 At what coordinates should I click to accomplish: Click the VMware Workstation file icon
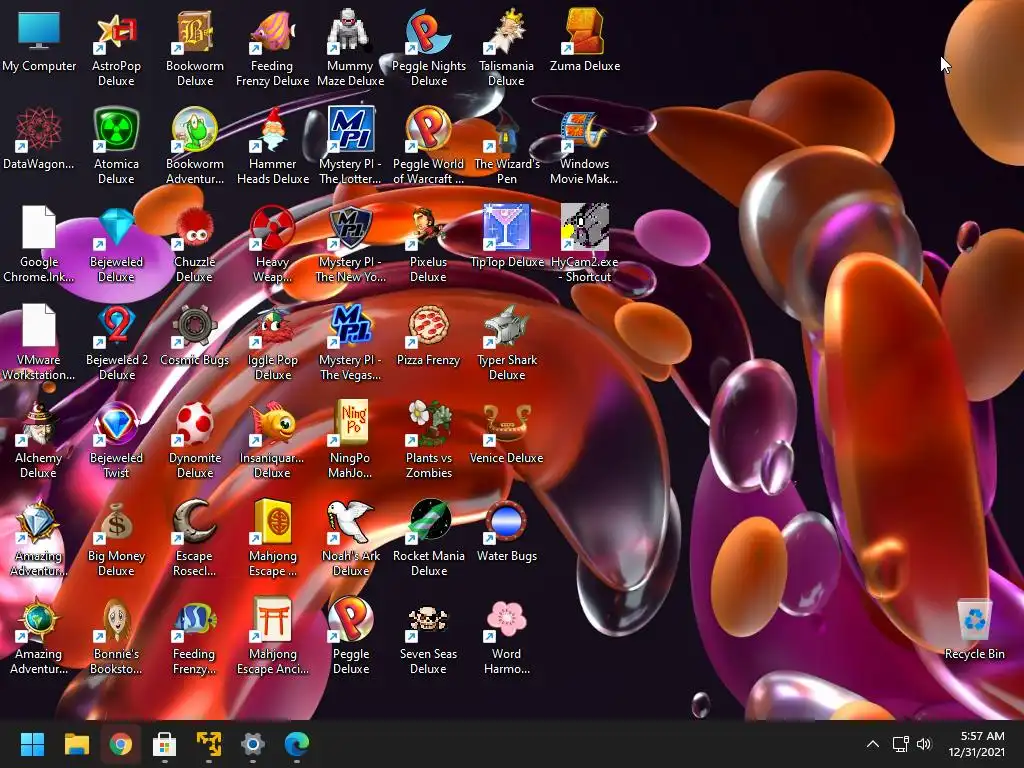coord(39,325)
